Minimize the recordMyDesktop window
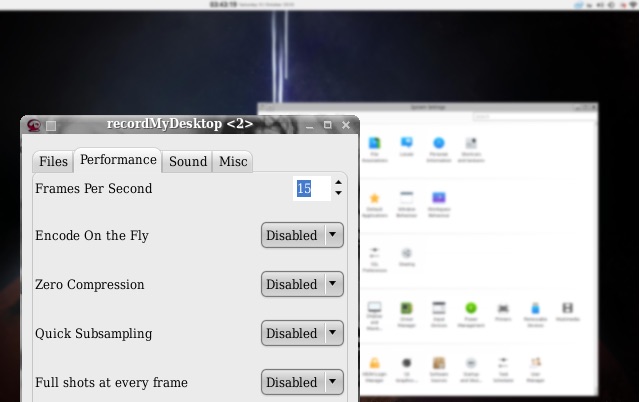This screenshot has height=402, width=640. click(x=310, y=125)
